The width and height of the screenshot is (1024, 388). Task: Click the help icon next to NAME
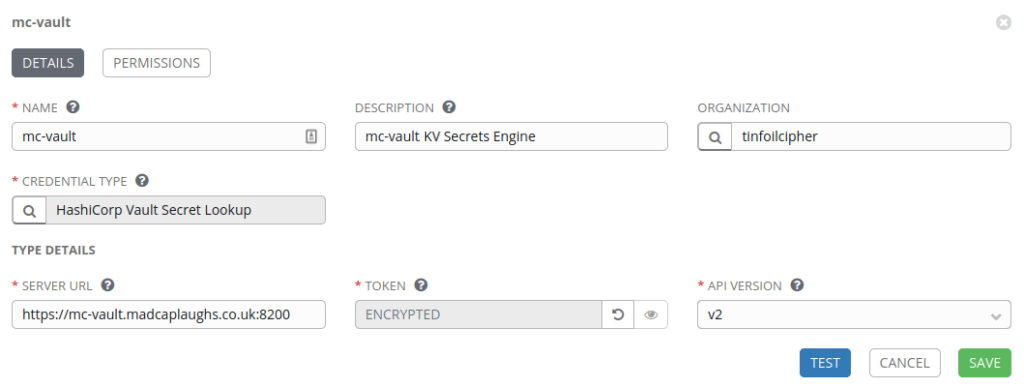point(73,107)
